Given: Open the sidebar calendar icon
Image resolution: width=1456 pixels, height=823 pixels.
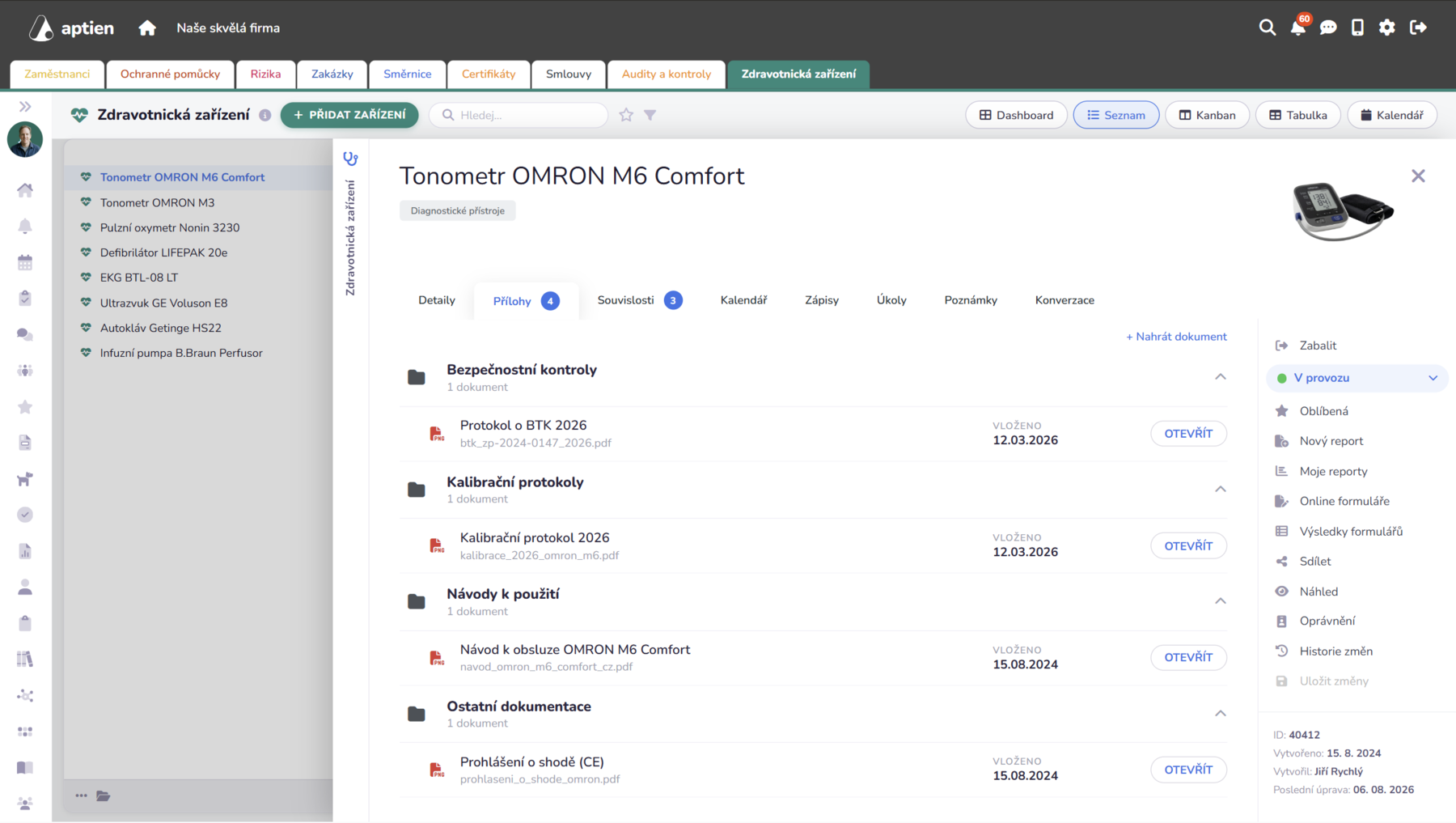Looking at the screenshot, I should [25, 262].
